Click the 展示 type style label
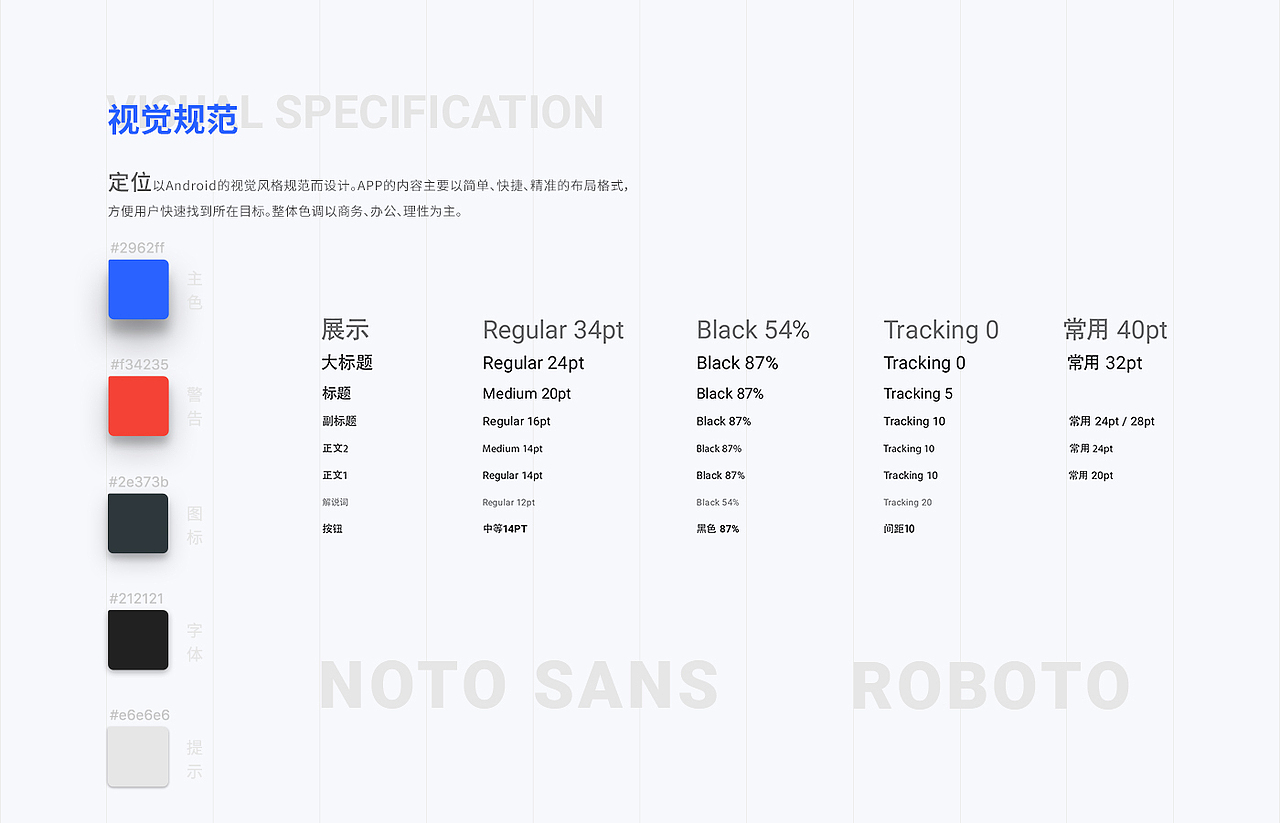 point(345,330)
